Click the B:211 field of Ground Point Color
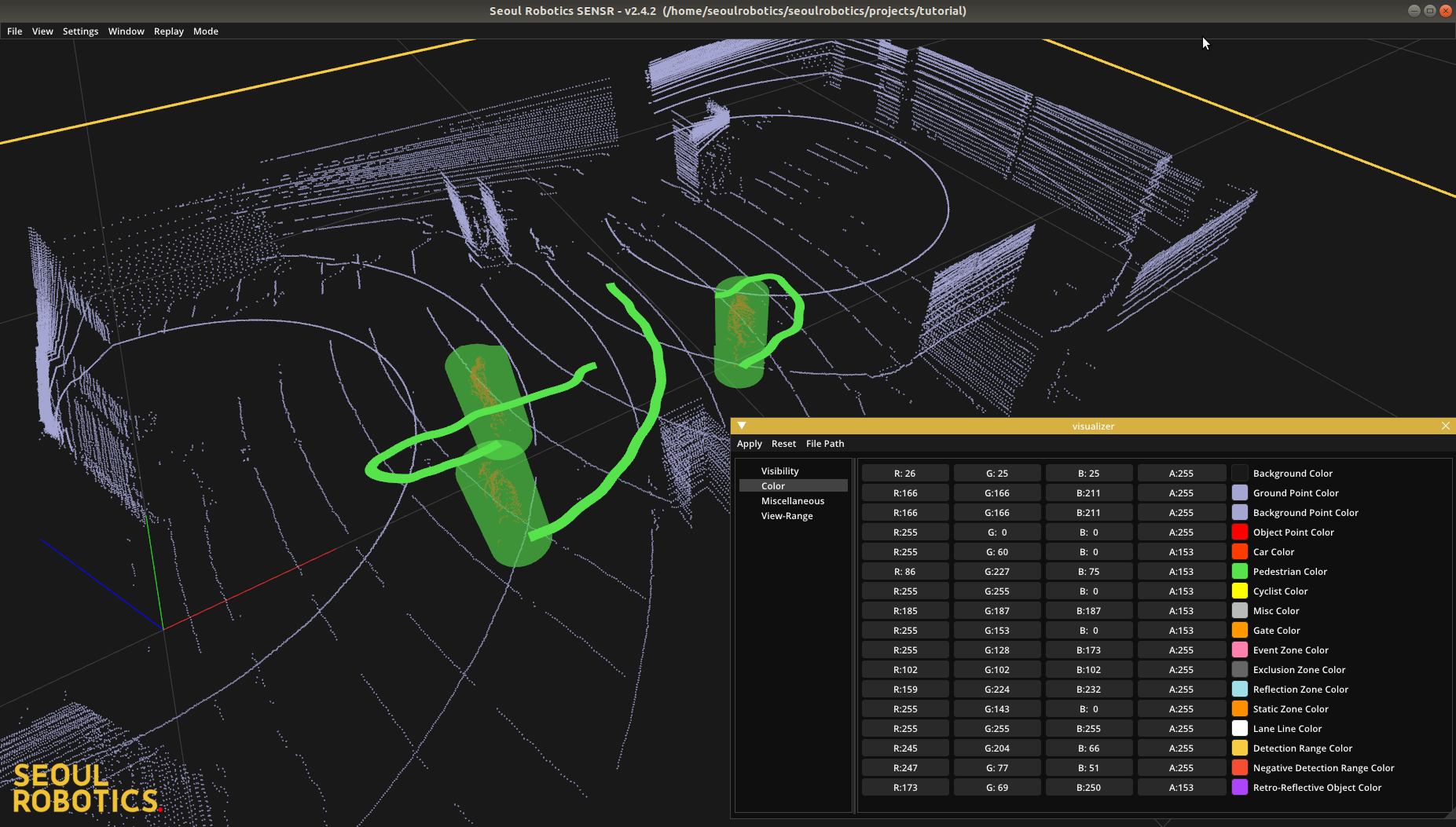 (1089, 493)
